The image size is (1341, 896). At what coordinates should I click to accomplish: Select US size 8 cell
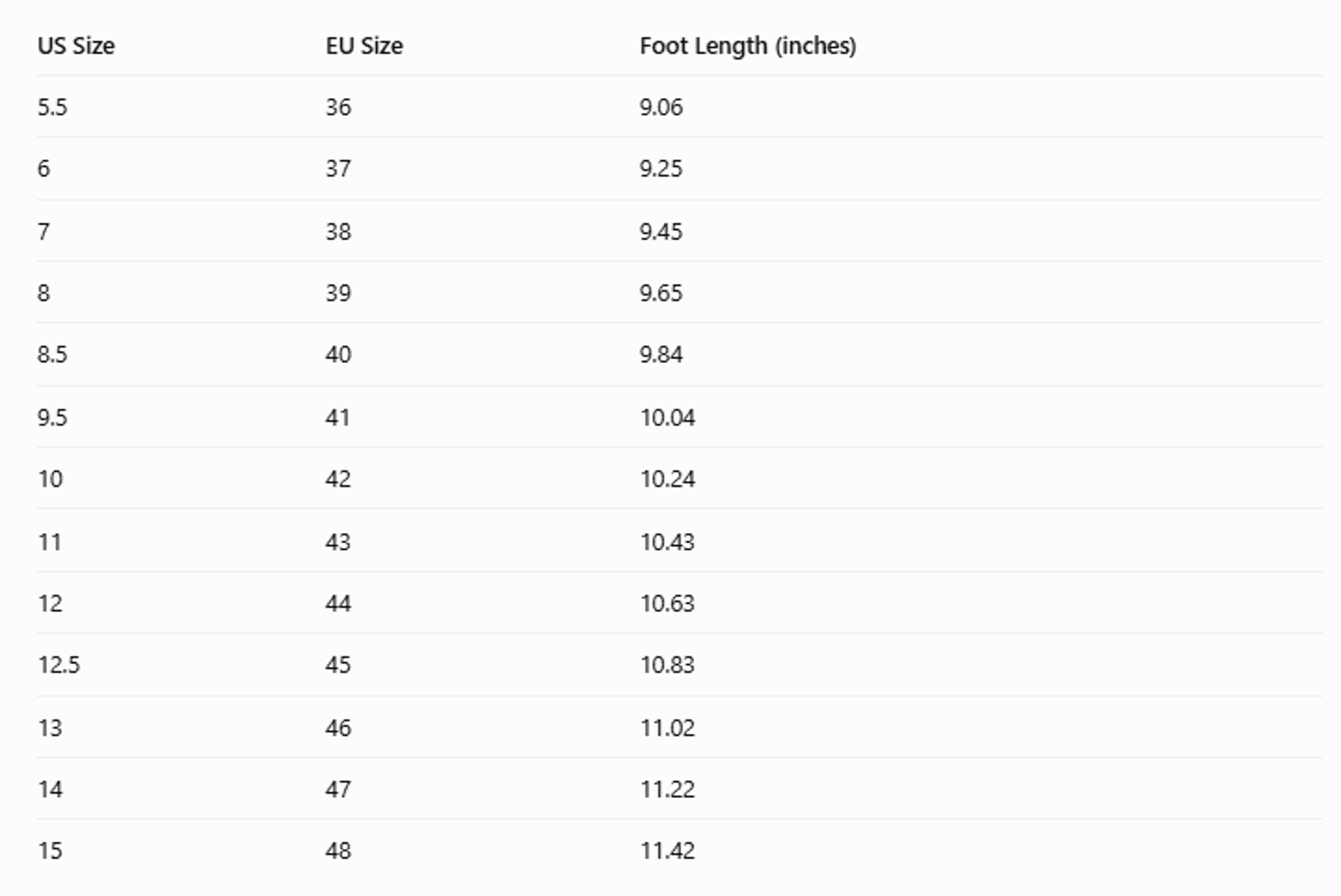coord(43,293)
